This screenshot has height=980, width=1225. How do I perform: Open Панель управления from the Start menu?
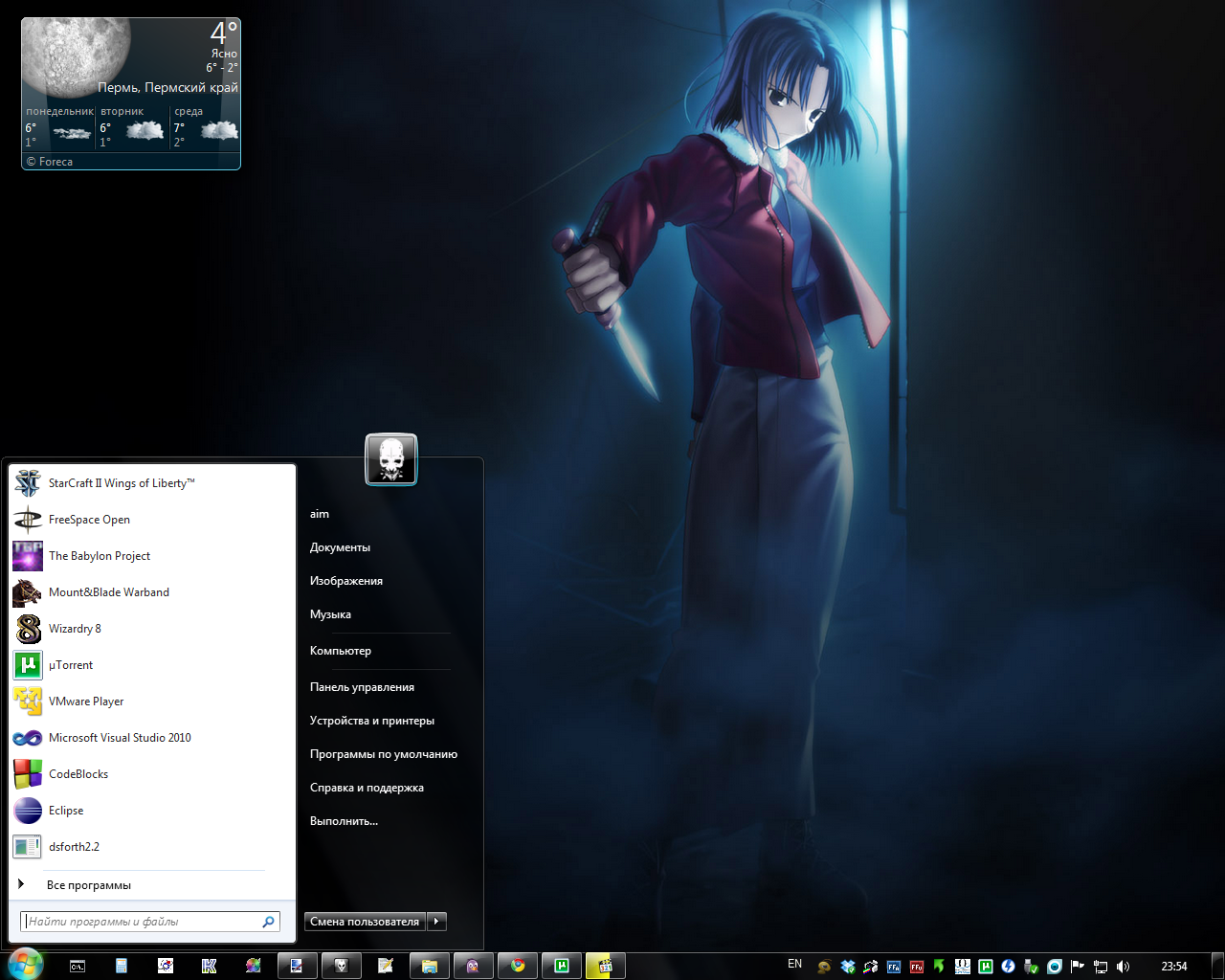362,687
